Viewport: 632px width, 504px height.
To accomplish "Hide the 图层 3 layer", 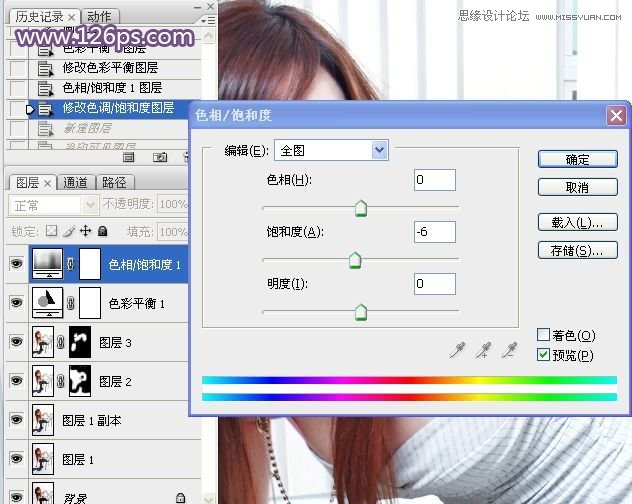I will click(16, 342).
